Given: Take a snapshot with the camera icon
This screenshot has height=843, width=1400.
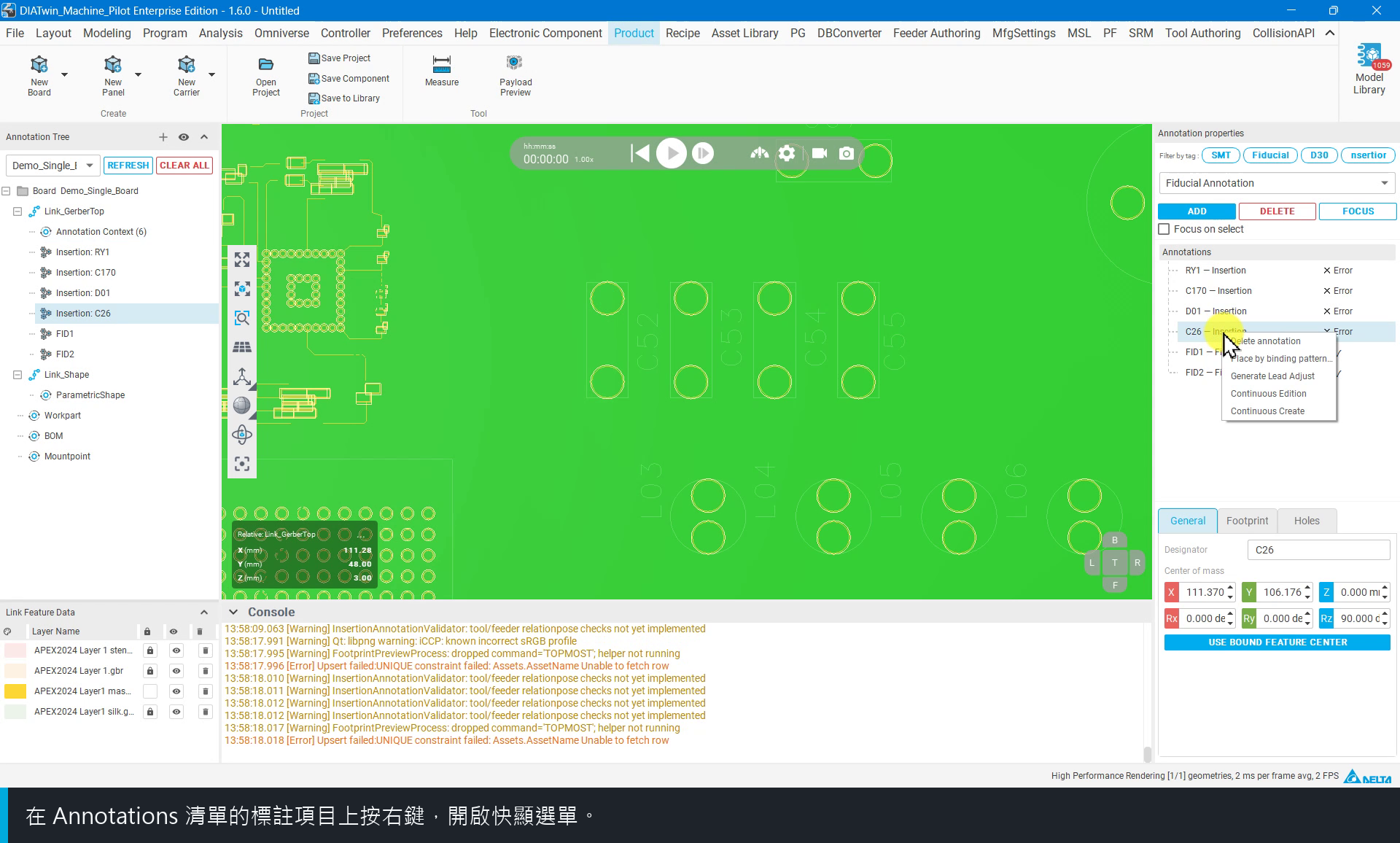Looking at the screenshot, I should 847,153.
